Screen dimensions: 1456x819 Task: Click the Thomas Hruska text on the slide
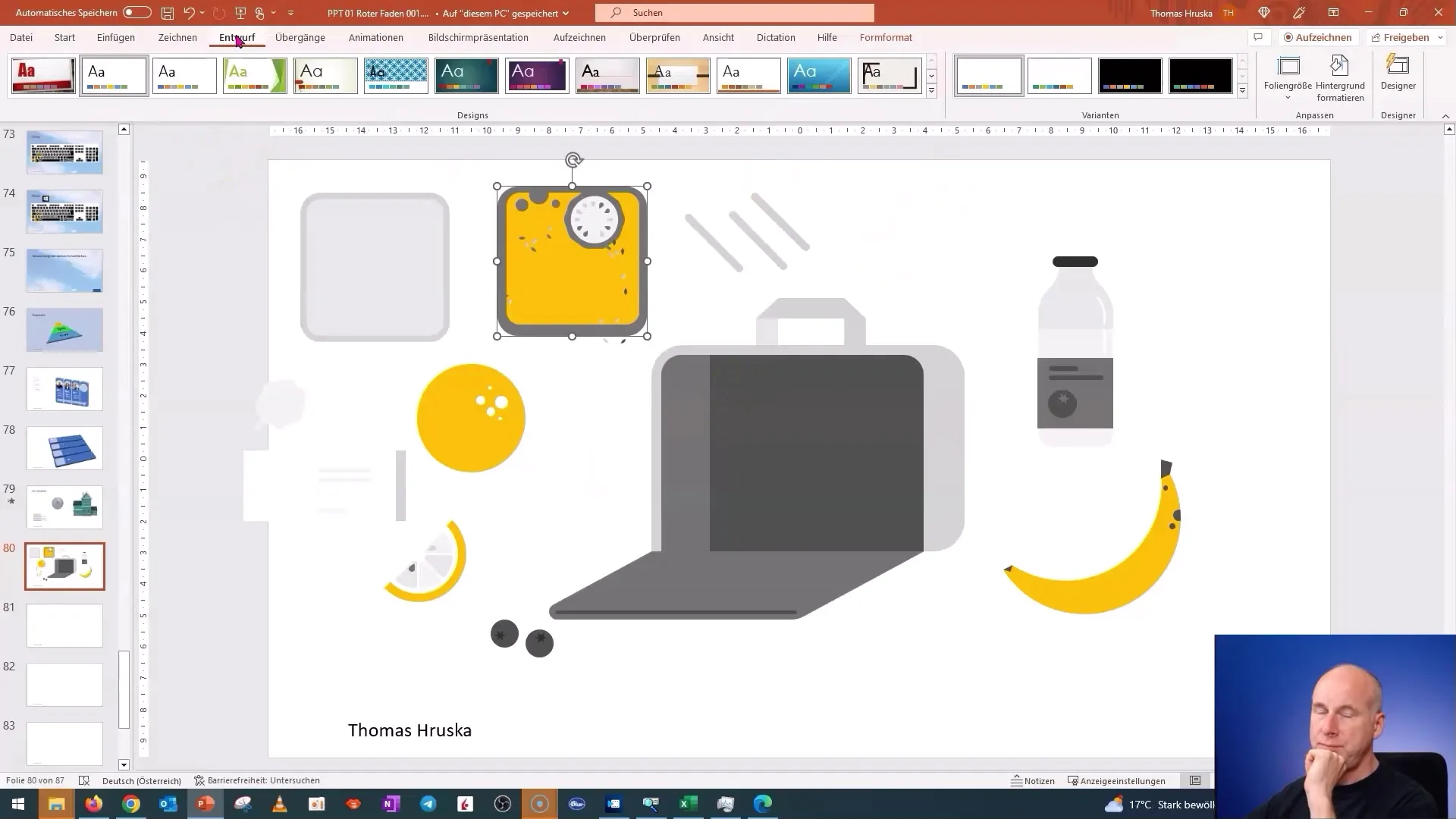click(409, 730)
